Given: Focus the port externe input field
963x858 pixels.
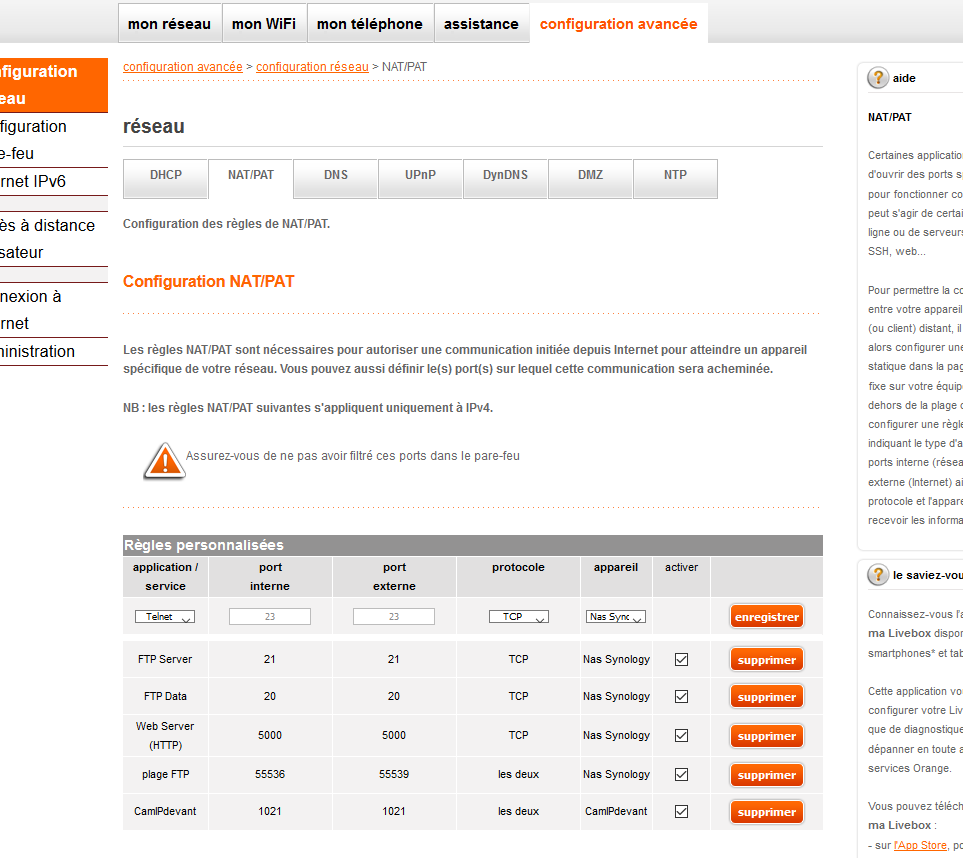Looking at the screenshot, I should 394,617.
